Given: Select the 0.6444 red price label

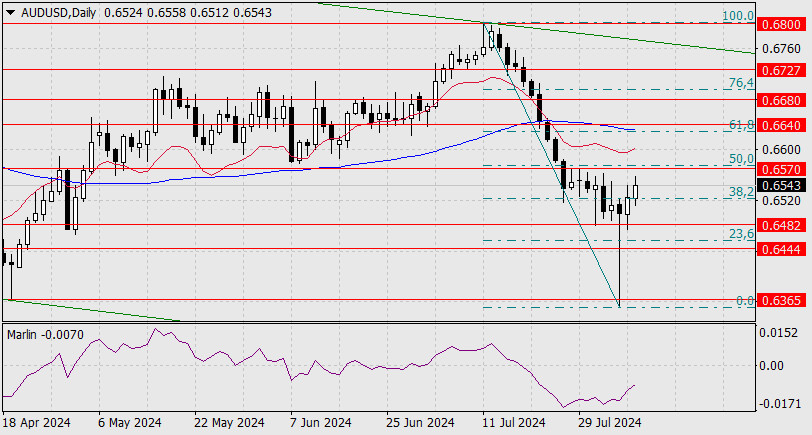Looking at the screenshot, I should [782, 249].
